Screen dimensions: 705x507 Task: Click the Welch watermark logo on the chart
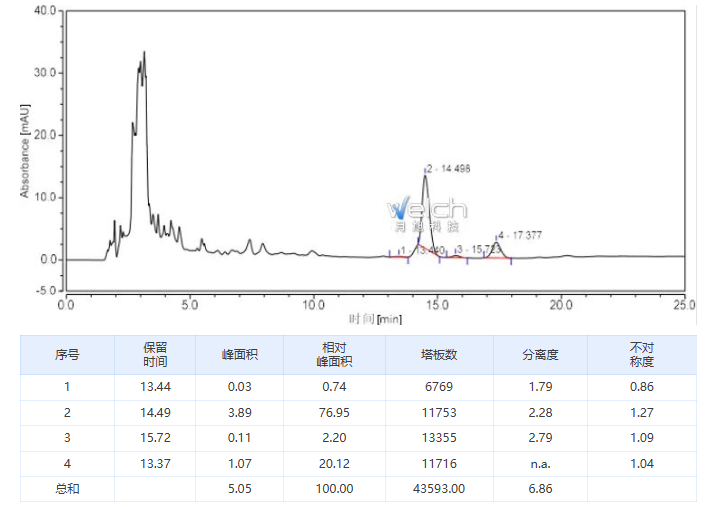[x=427, y=211]
